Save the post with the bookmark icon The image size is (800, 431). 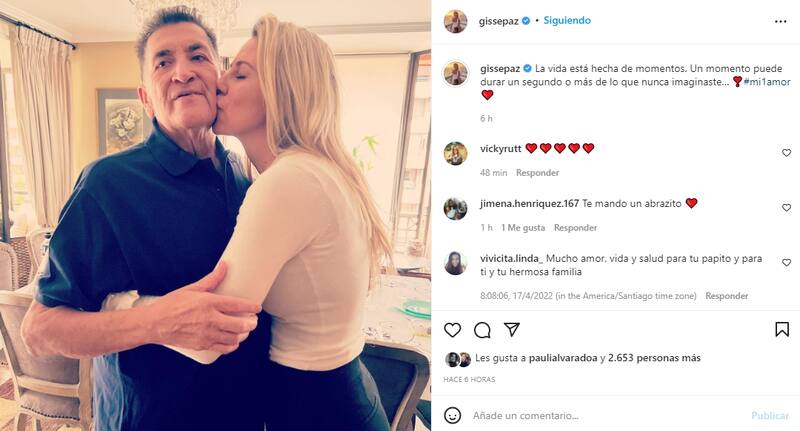point(781,329)
